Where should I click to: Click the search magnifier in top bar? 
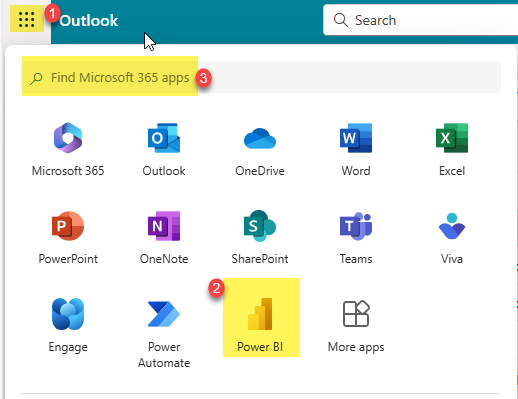click(341, 20)
